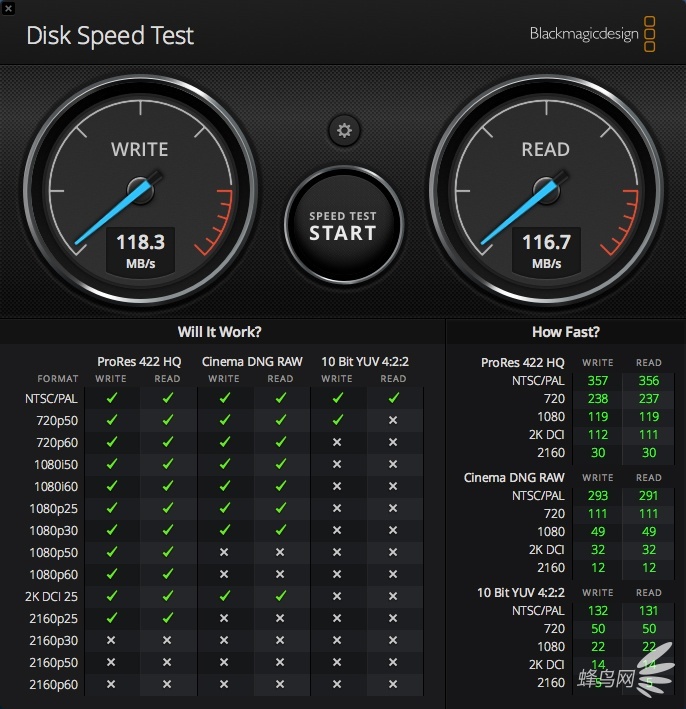This screenshot has width=686, height=709.
Task: Click the Cinema DNG RAW header in How Fast
Action: click(514, 478)
